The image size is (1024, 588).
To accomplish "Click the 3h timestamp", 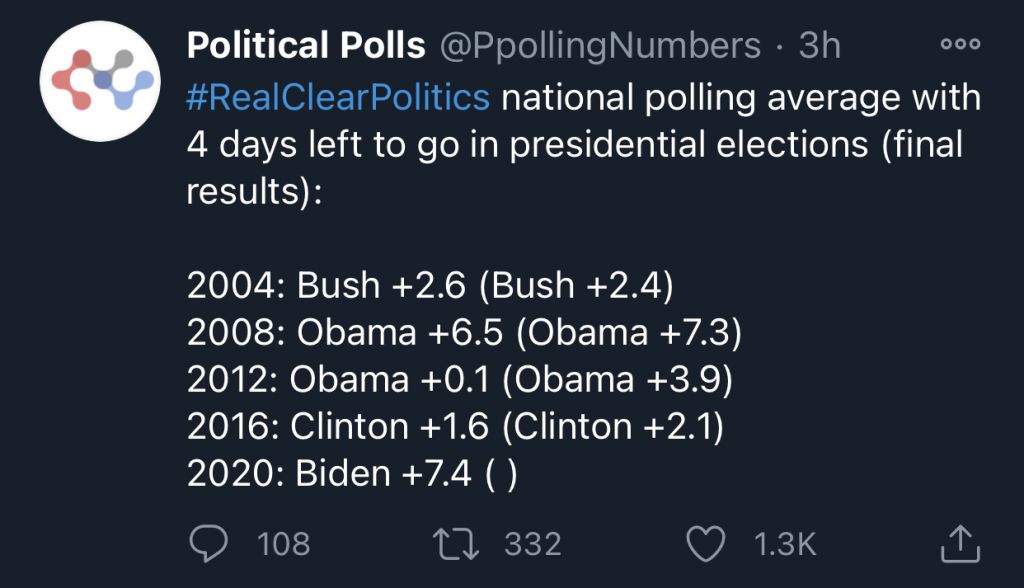I will 820,45.
